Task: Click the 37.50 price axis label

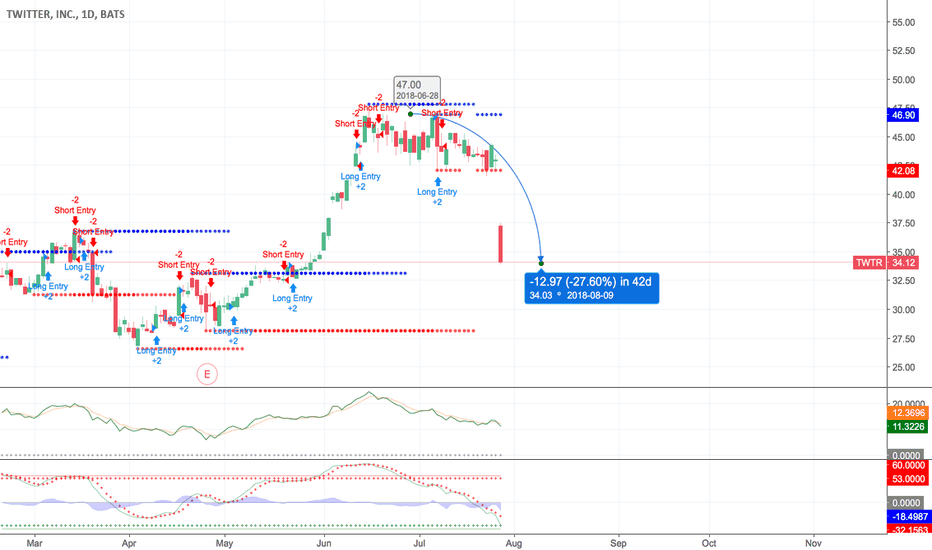Action: coord(903,224)
